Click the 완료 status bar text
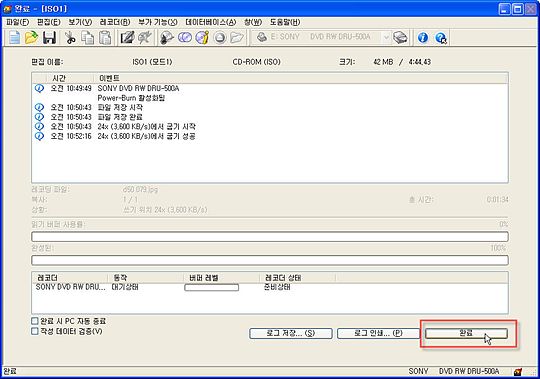The width and height of the screenshot is (540, 379). pyautogui.click(x=10, y=371)
